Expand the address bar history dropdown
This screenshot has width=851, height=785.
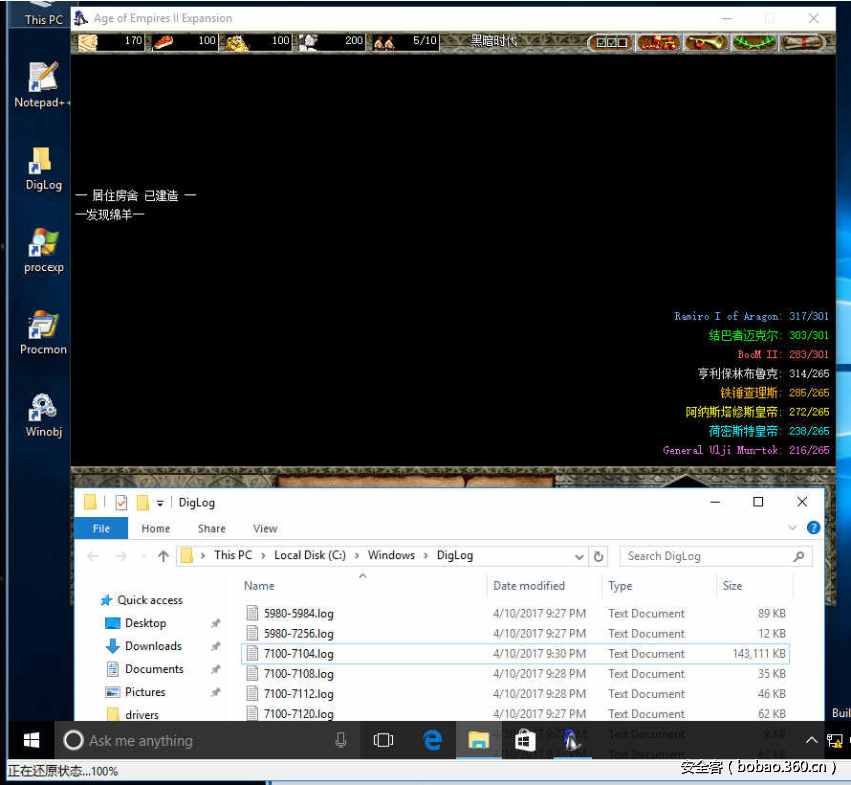tap(580, 556)
